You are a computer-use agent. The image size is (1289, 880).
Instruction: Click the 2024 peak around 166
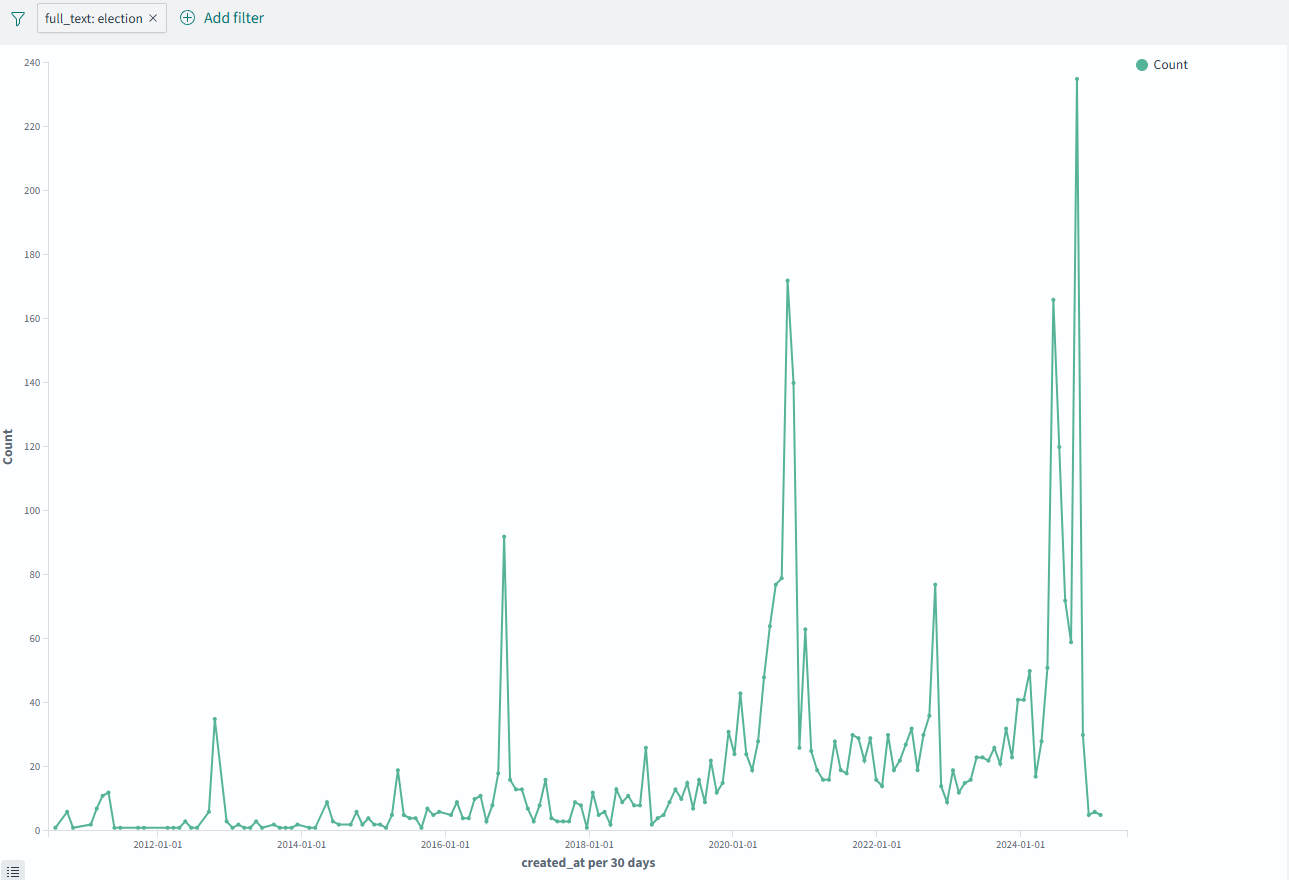tap(1052, 299)
